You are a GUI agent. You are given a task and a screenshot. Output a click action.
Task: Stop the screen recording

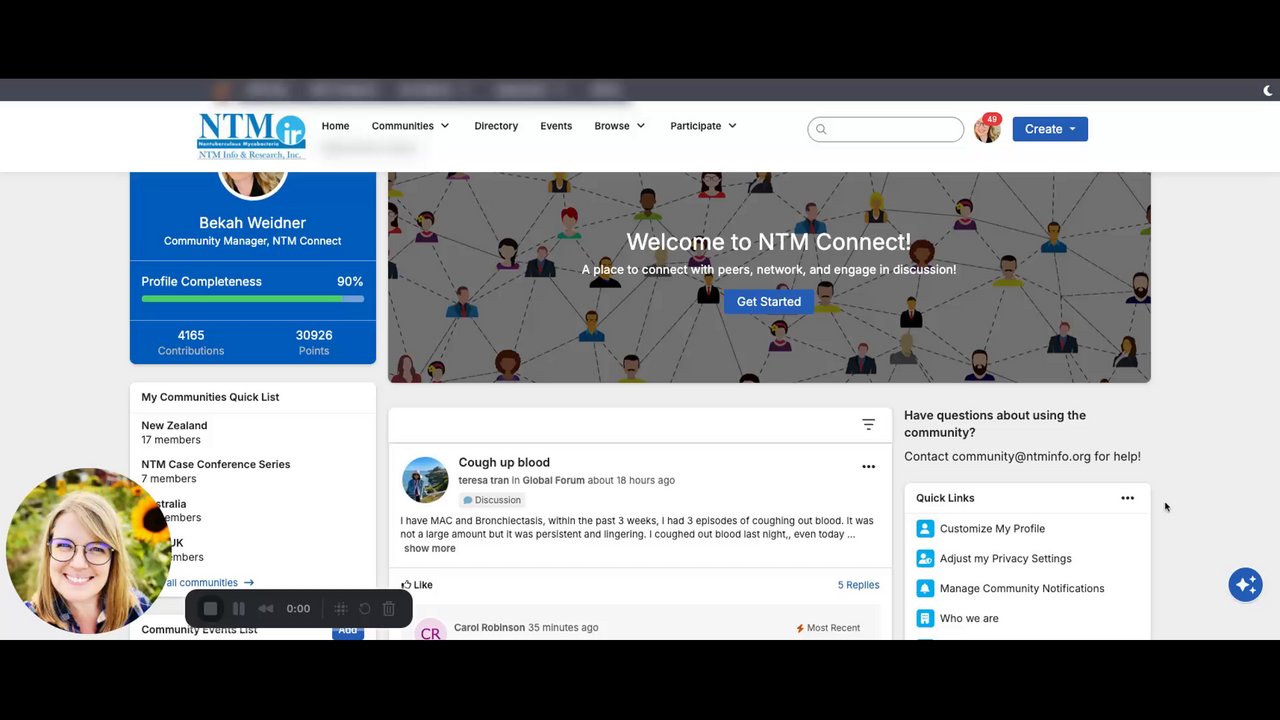pos(210,608)
